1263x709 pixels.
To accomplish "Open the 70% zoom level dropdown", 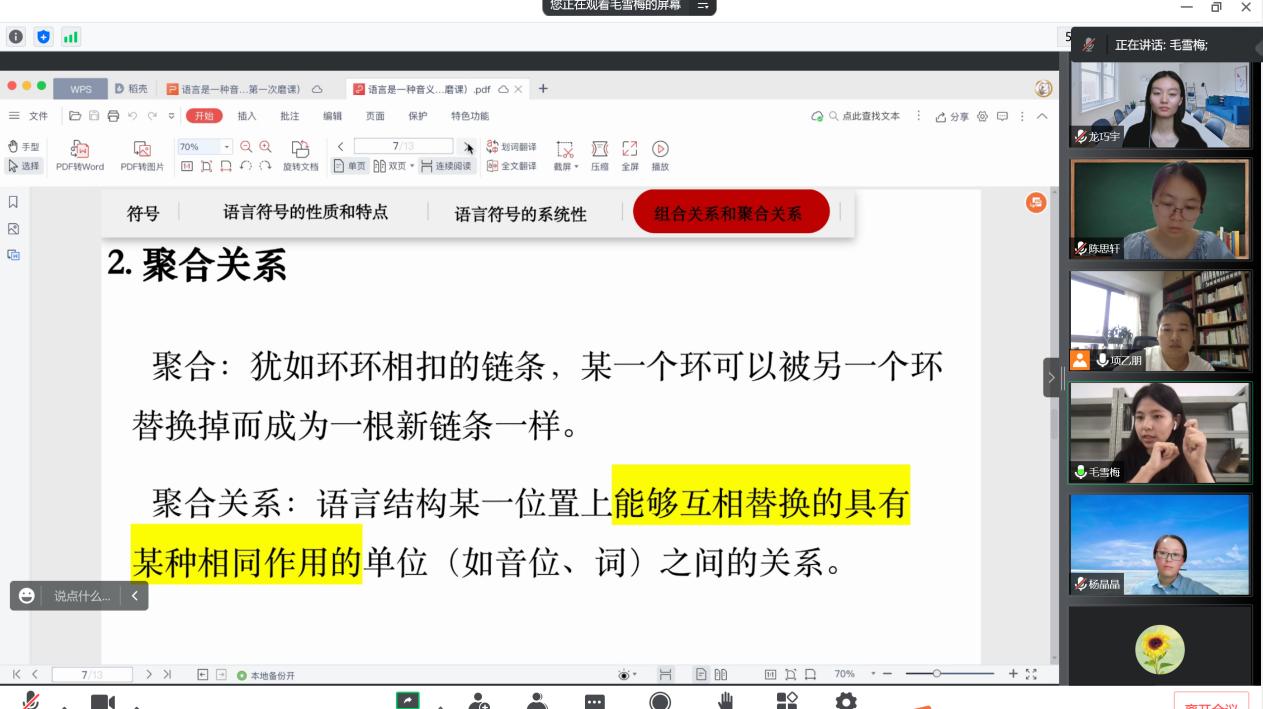I will coord(226,147).
